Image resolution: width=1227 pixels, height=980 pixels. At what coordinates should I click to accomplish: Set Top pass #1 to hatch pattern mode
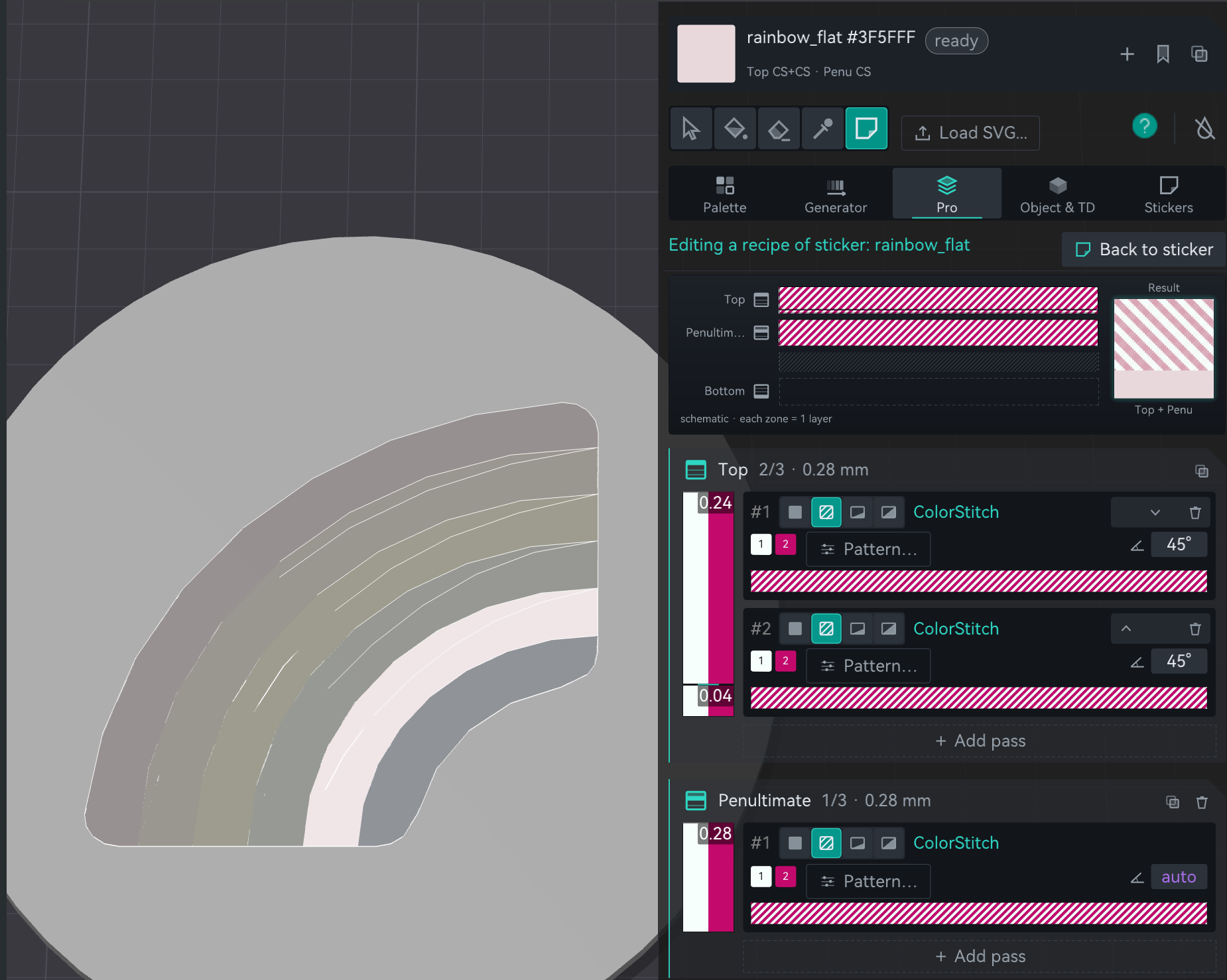click(x=826, y=512)
